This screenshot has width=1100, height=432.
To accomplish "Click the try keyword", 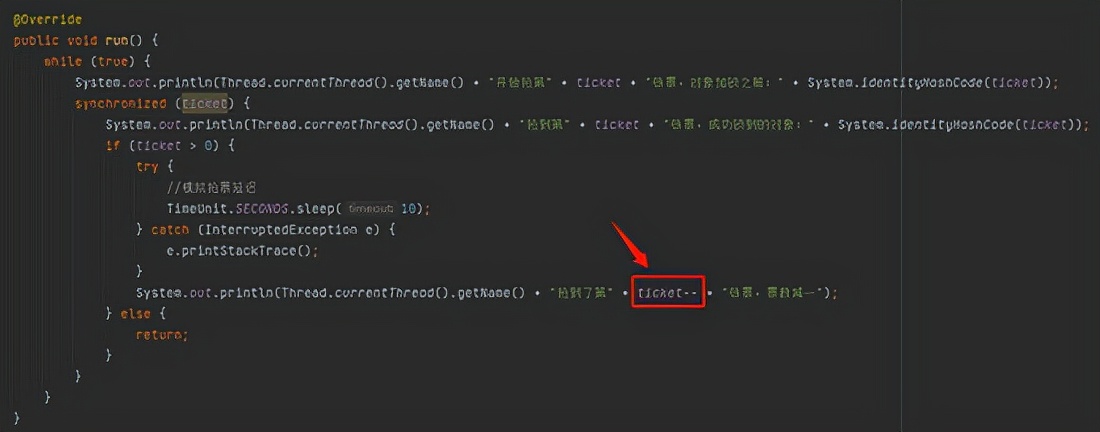I will (148, 167).
